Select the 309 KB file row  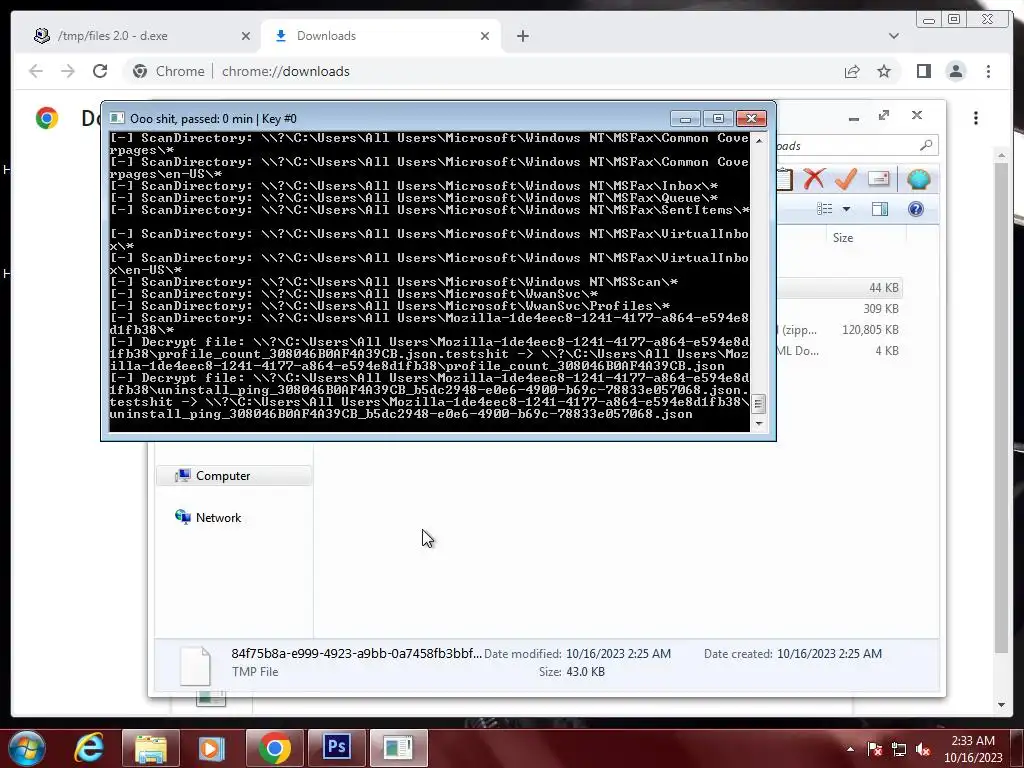839,309
